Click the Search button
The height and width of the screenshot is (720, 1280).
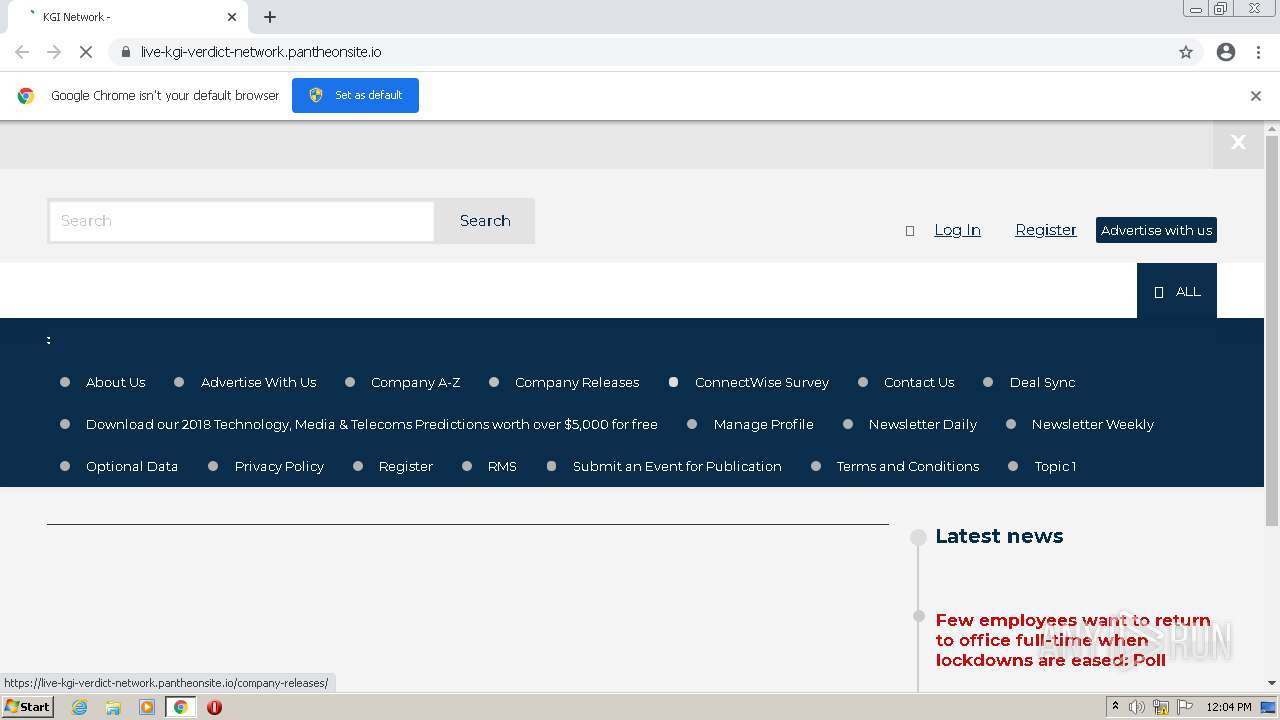(485, 221)
